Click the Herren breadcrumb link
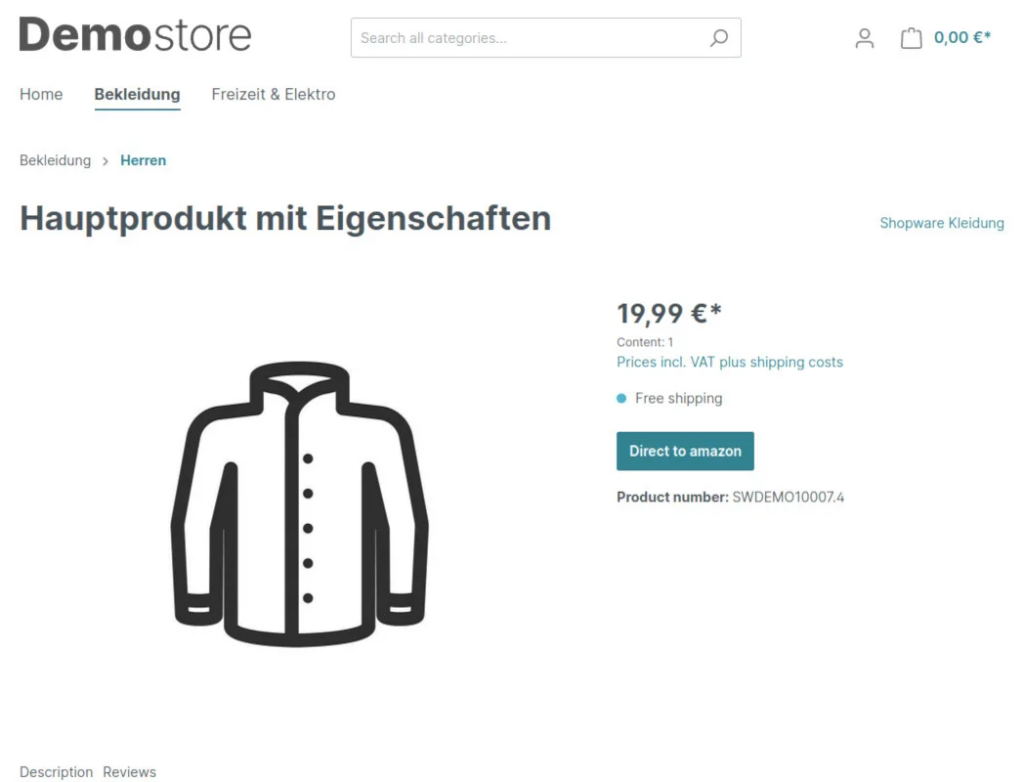The height and width of the screenshot is (782, 1024). (143, 160)
